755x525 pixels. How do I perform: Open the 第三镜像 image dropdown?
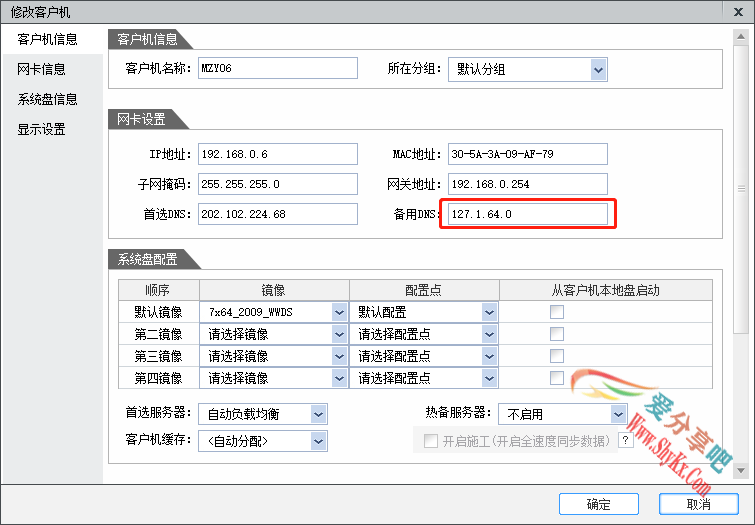coord(273,356)
